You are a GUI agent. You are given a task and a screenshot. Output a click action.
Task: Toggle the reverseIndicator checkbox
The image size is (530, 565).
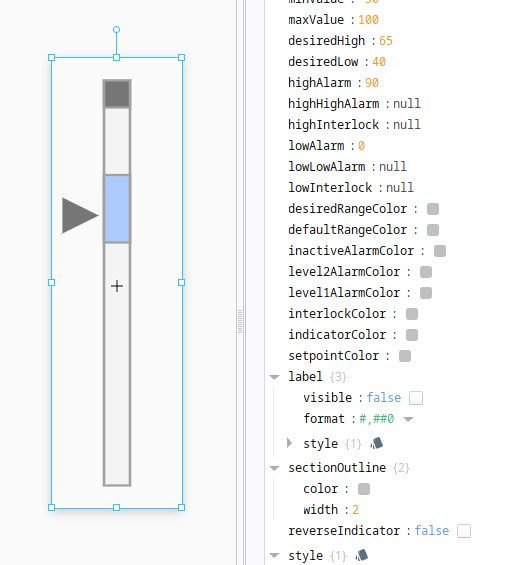tap(464, 531)
